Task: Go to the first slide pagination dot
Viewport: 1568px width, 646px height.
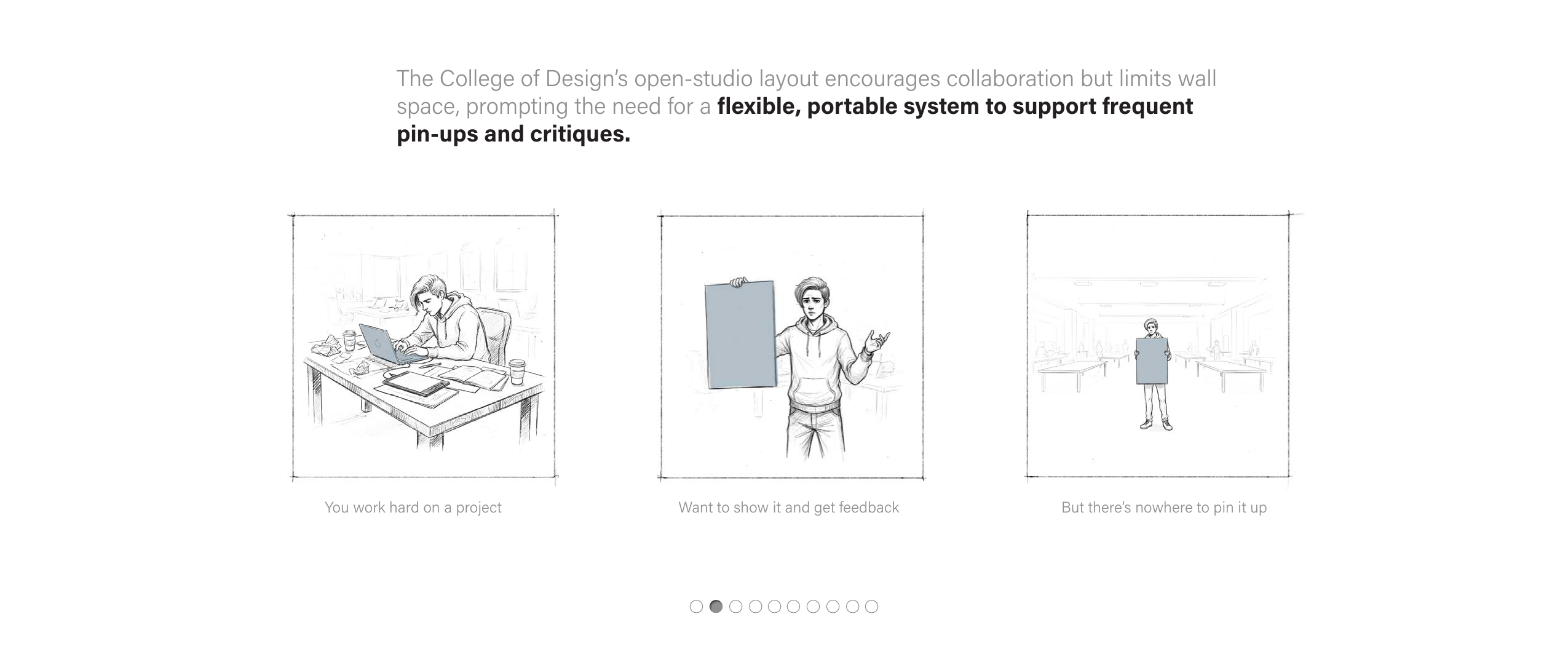Action: pos(696,607)
